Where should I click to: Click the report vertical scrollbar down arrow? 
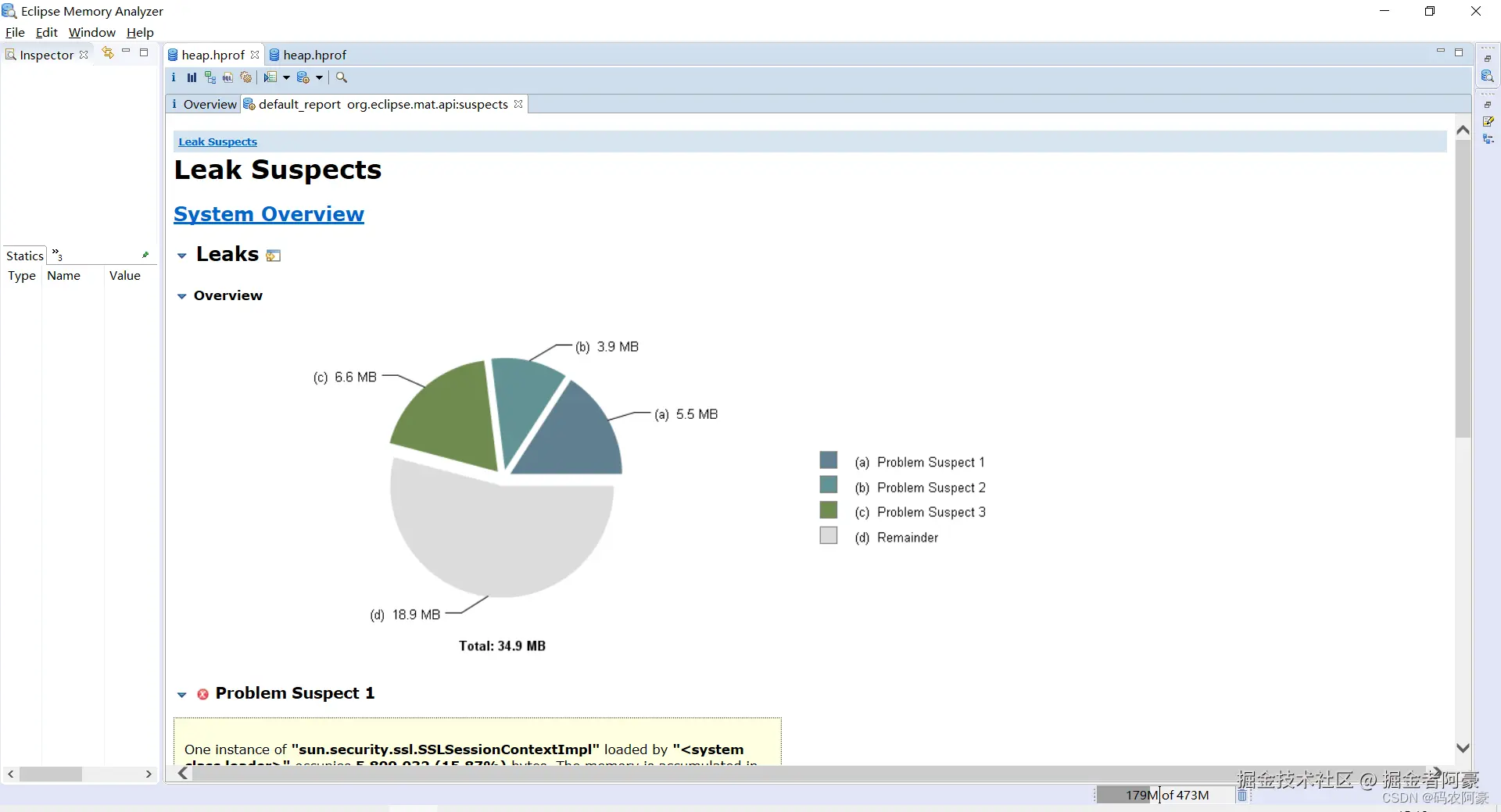point(1463,748)
